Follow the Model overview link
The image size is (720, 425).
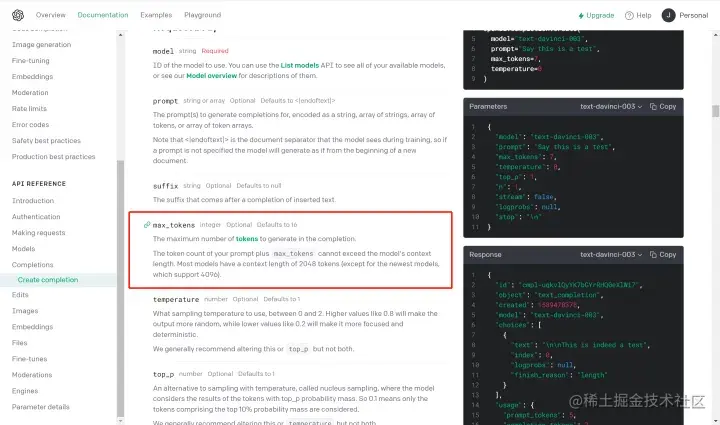pos(211,76)
